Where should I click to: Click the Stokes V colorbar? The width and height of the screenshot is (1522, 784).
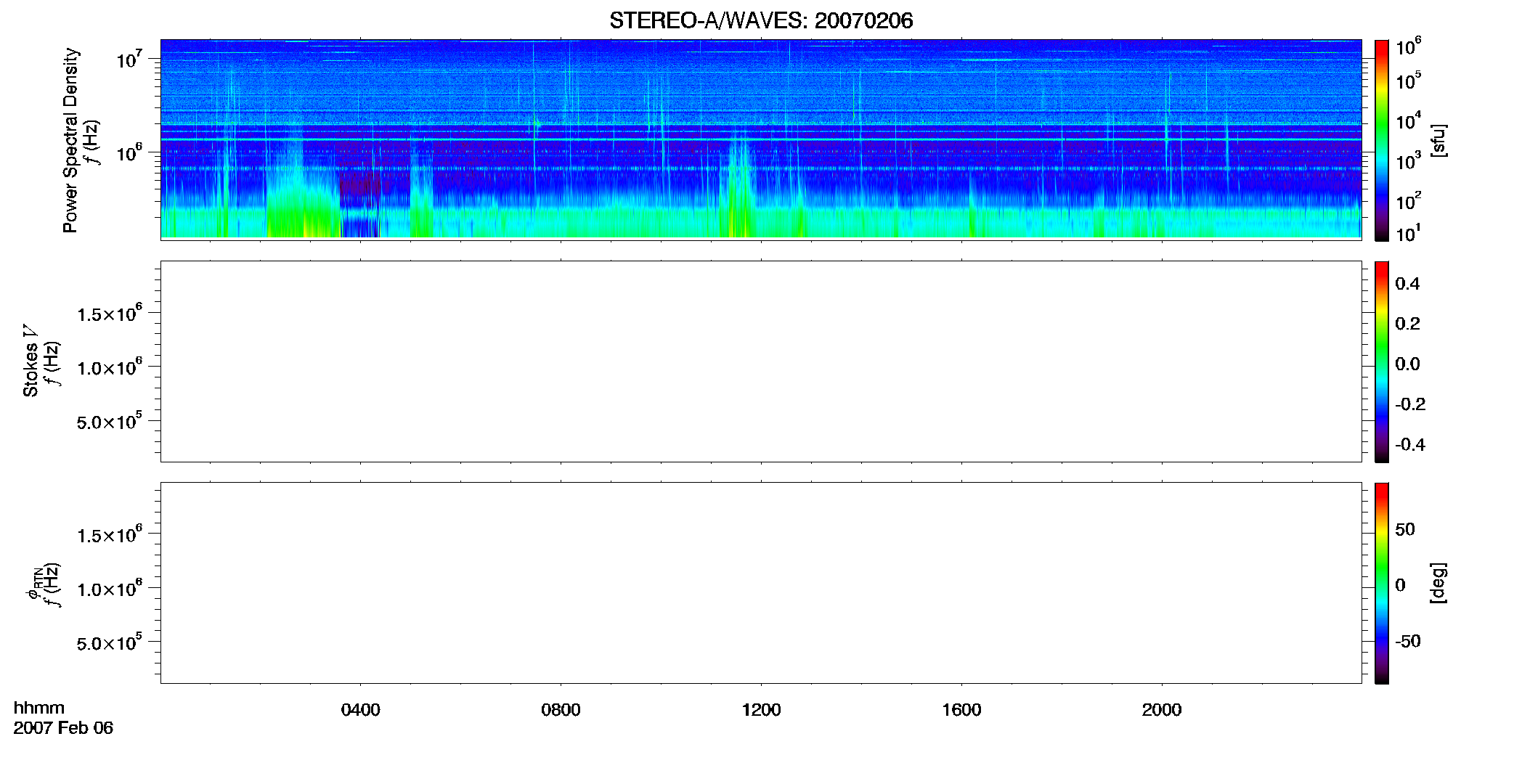[1381, 362]
